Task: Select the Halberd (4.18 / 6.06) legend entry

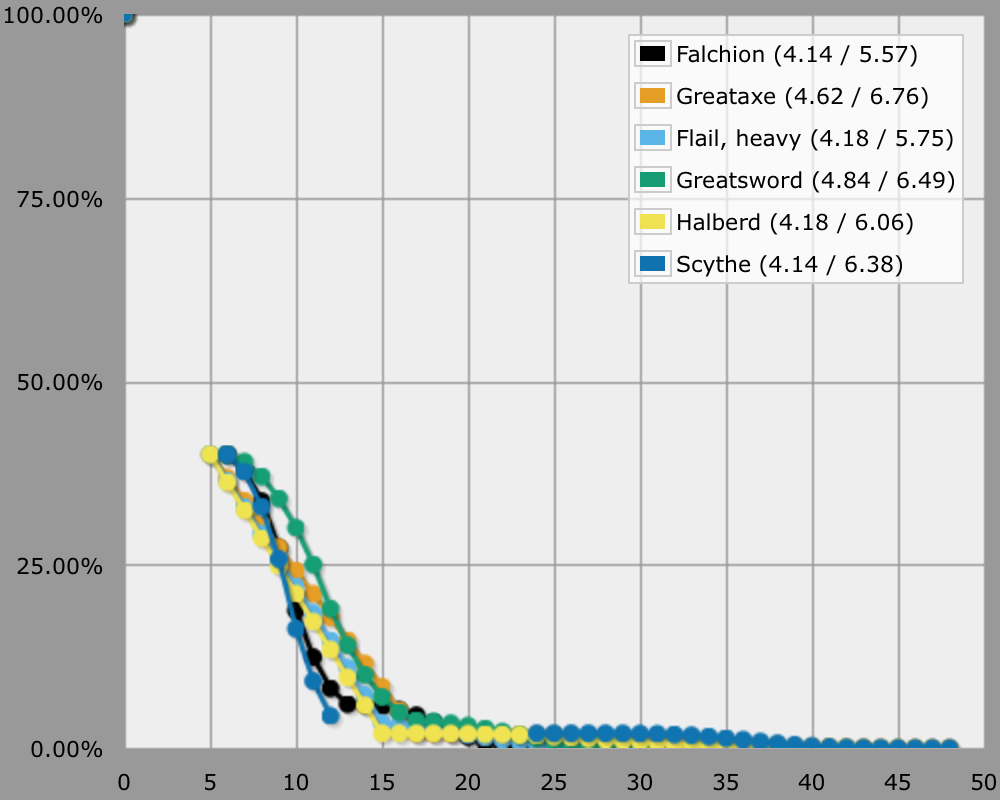Action: click(795, 222)
